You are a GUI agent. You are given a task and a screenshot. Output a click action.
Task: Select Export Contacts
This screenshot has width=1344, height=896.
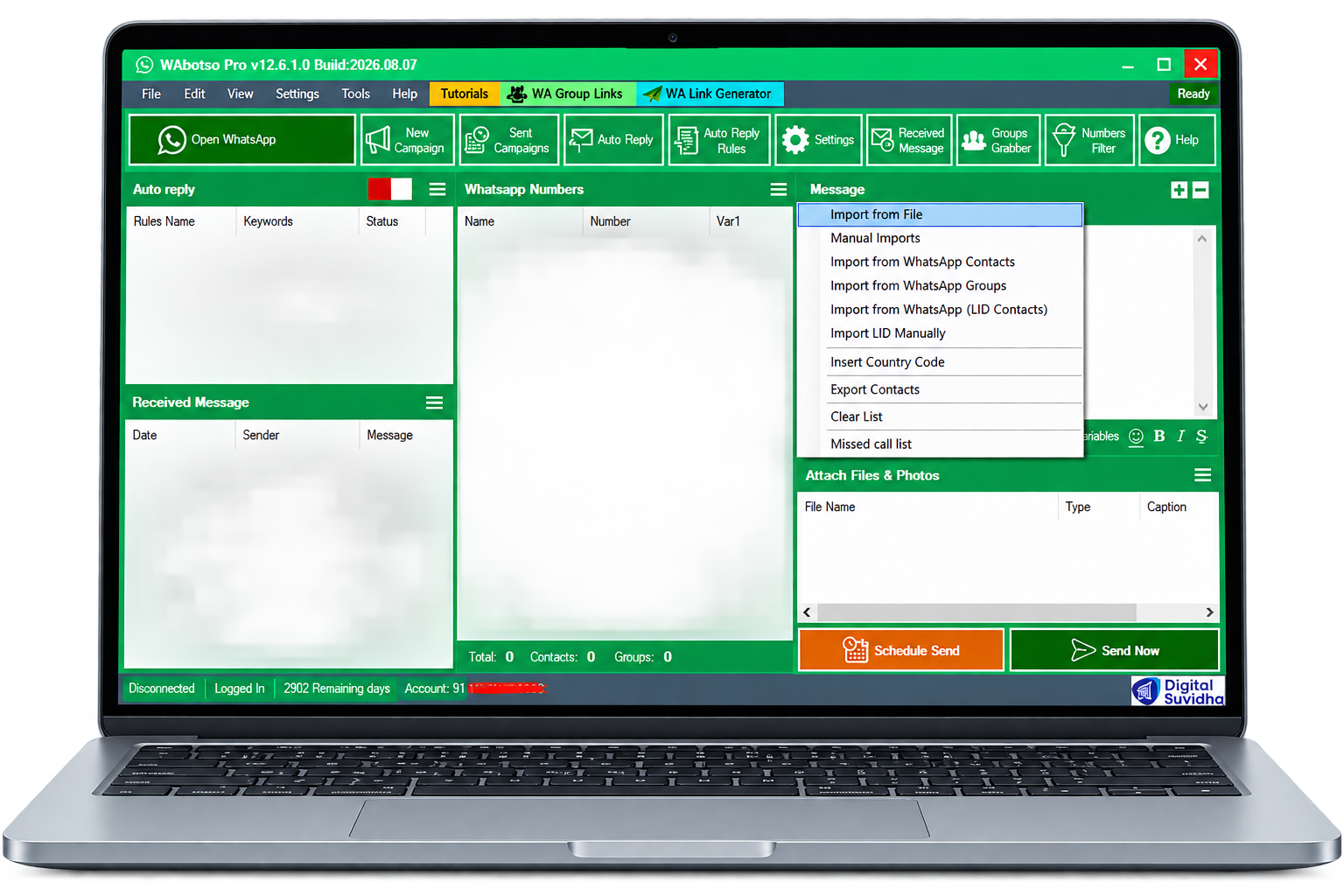click(940, 389)
